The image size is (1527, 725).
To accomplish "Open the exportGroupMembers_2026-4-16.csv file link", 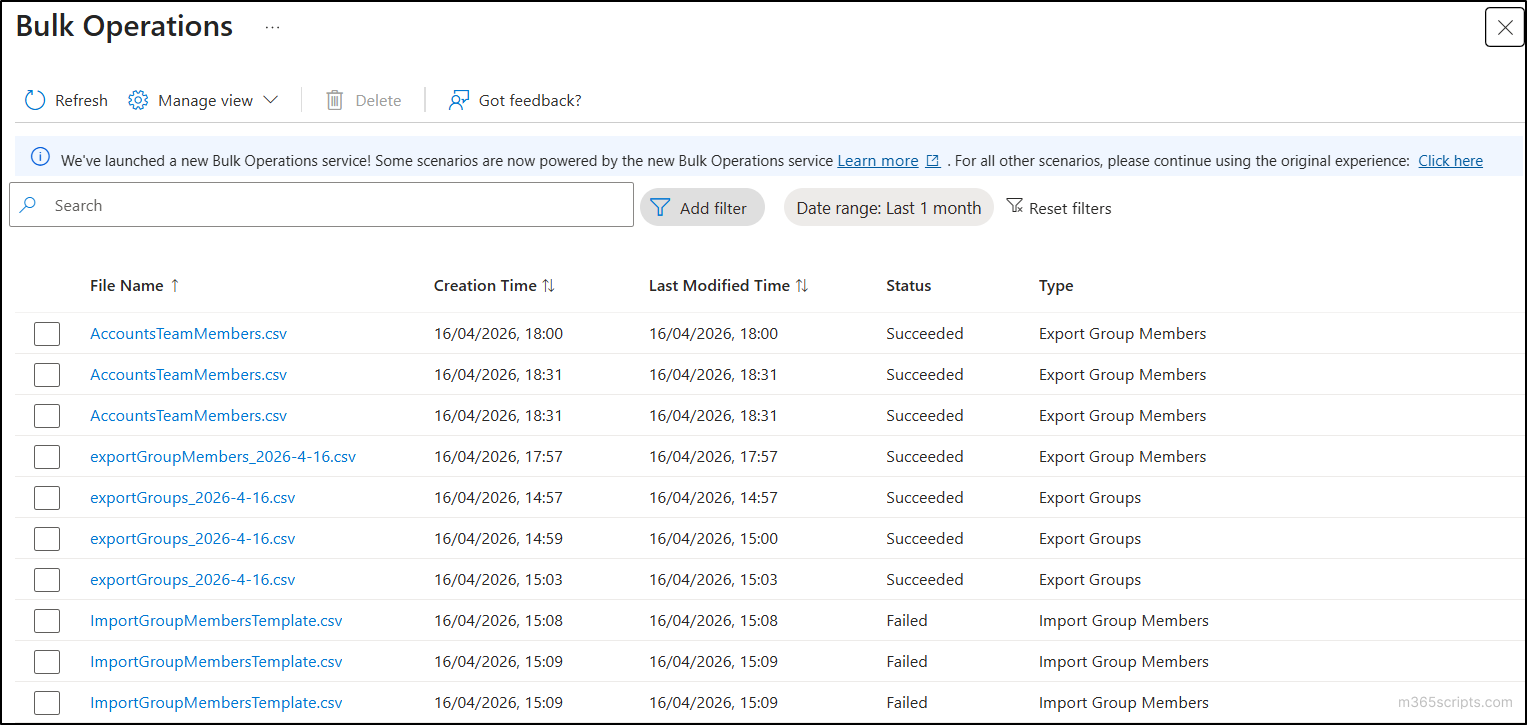I will pyautogui.click(x=223, y=457).
